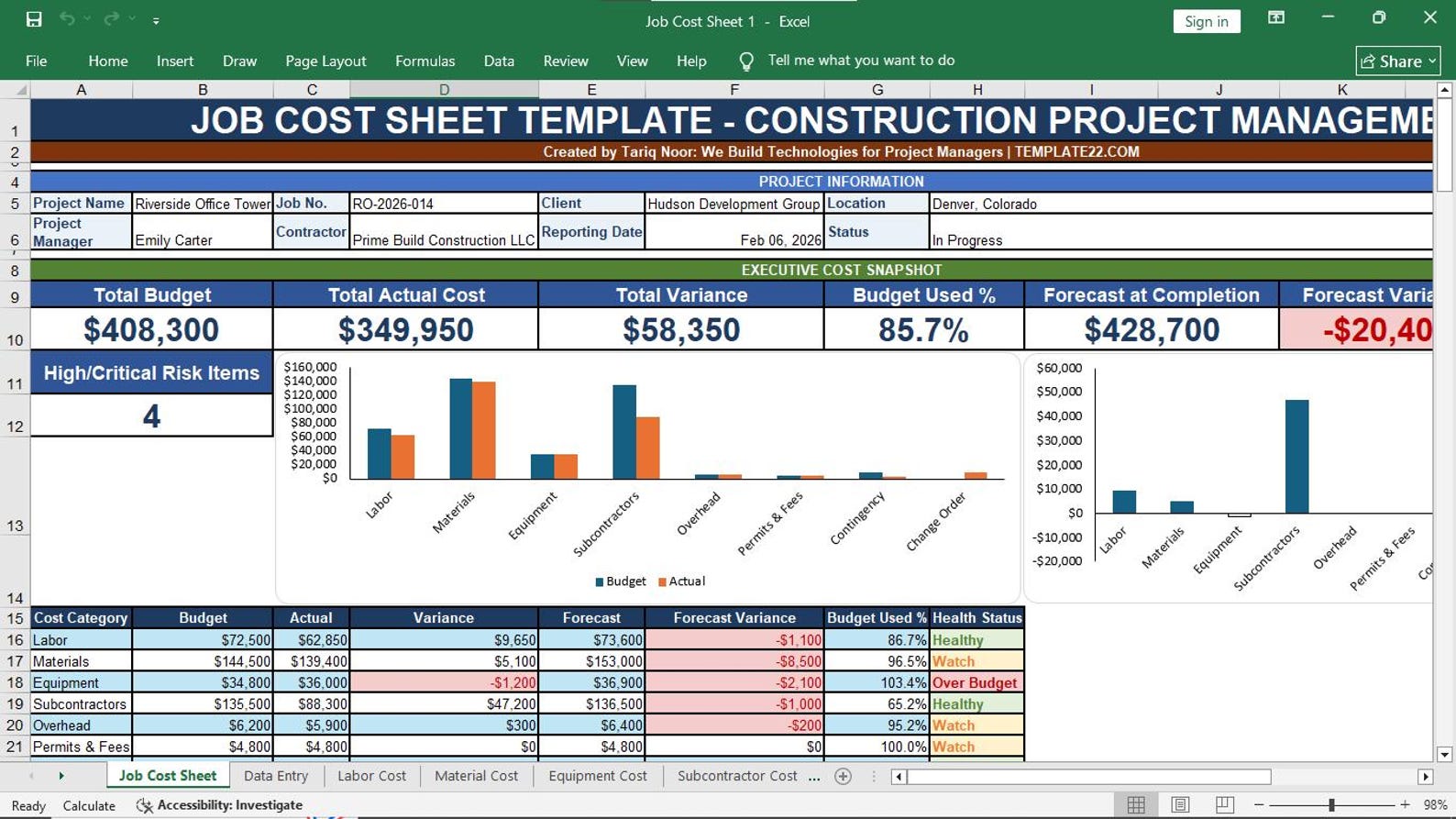Click the Job Cost Sheet tab
This screenshot has width=1456, height=819.
point(168,776)
